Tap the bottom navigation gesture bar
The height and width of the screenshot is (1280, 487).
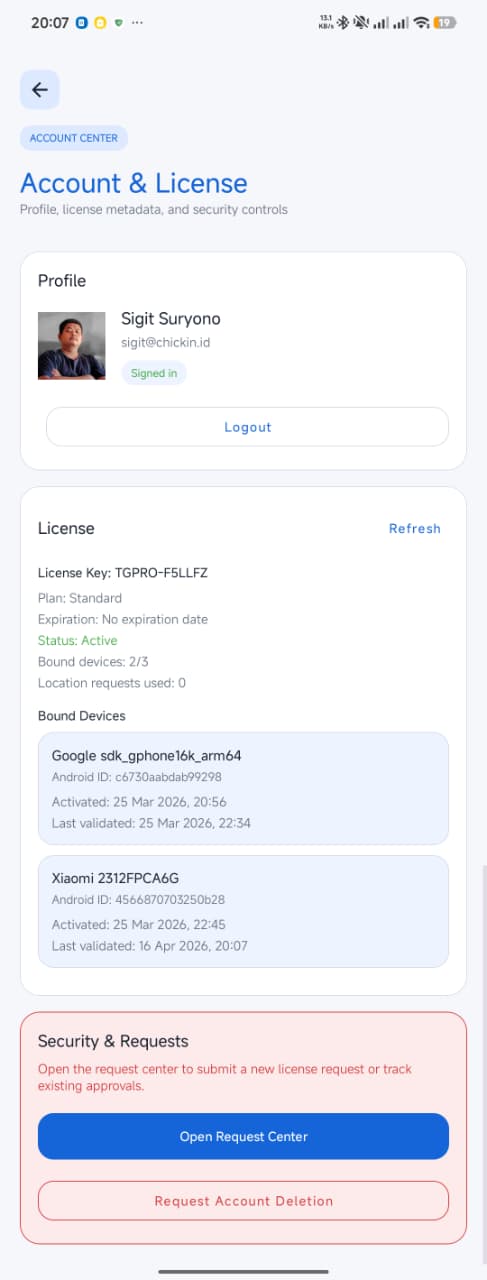243,1271
